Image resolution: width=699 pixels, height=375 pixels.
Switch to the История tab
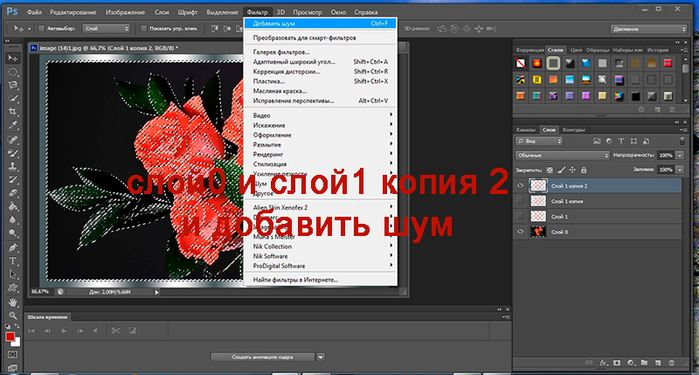click(658, 50)
